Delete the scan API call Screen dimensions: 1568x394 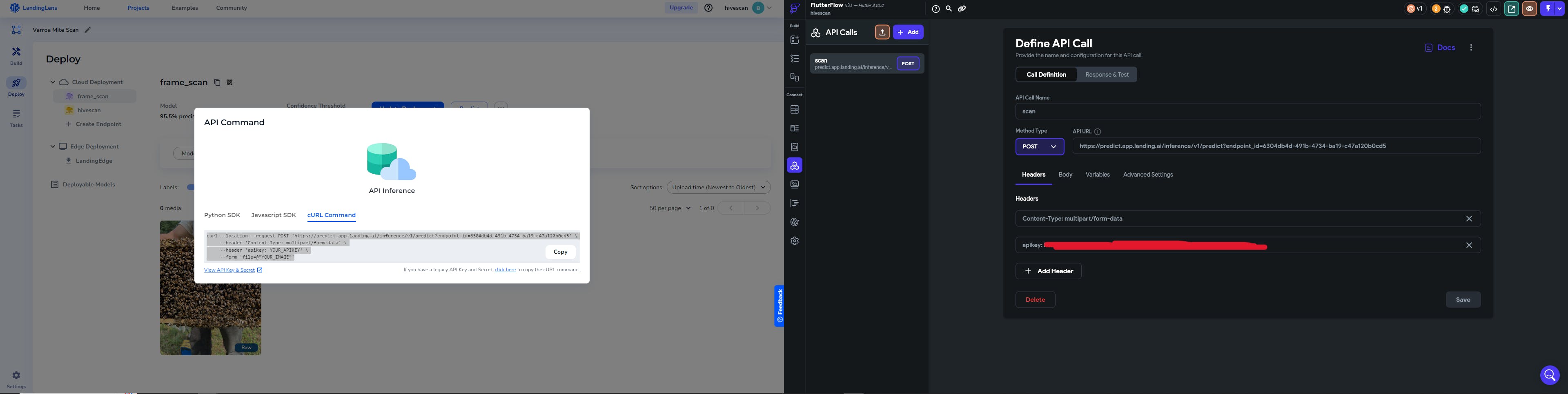tap(1035, 300)
